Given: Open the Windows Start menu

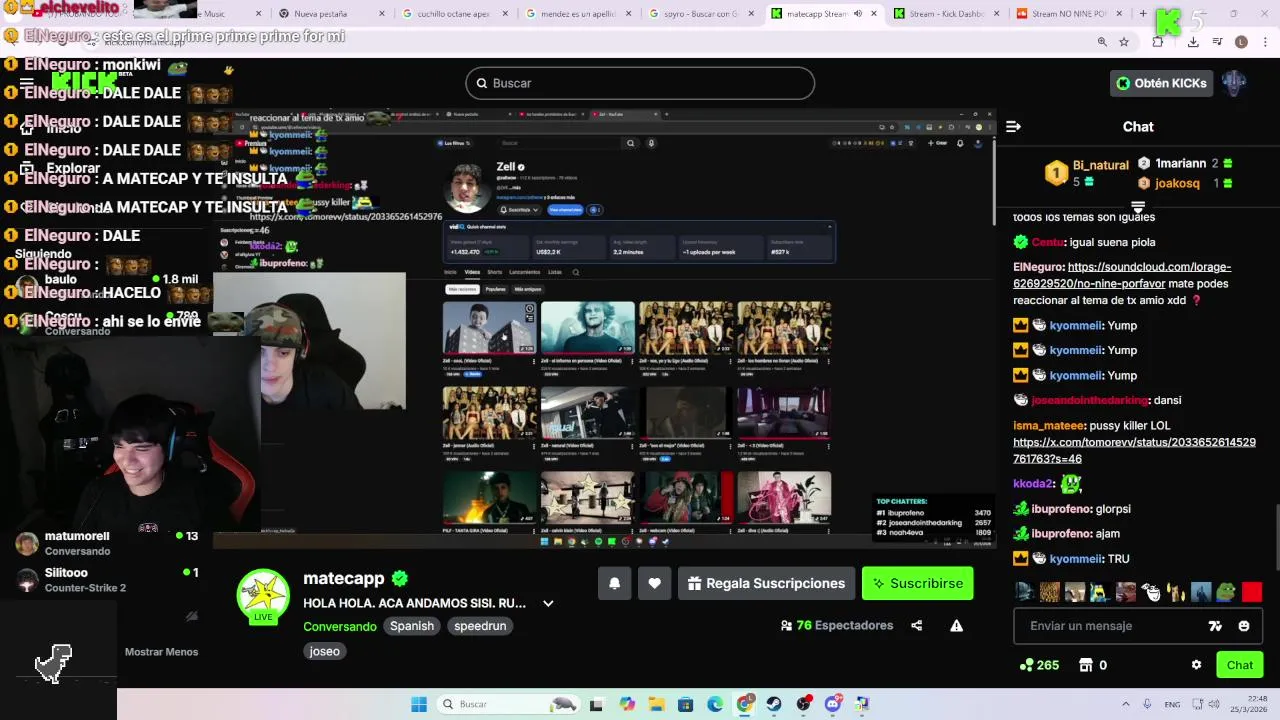Looking at the screenshot, I should 419,704.
